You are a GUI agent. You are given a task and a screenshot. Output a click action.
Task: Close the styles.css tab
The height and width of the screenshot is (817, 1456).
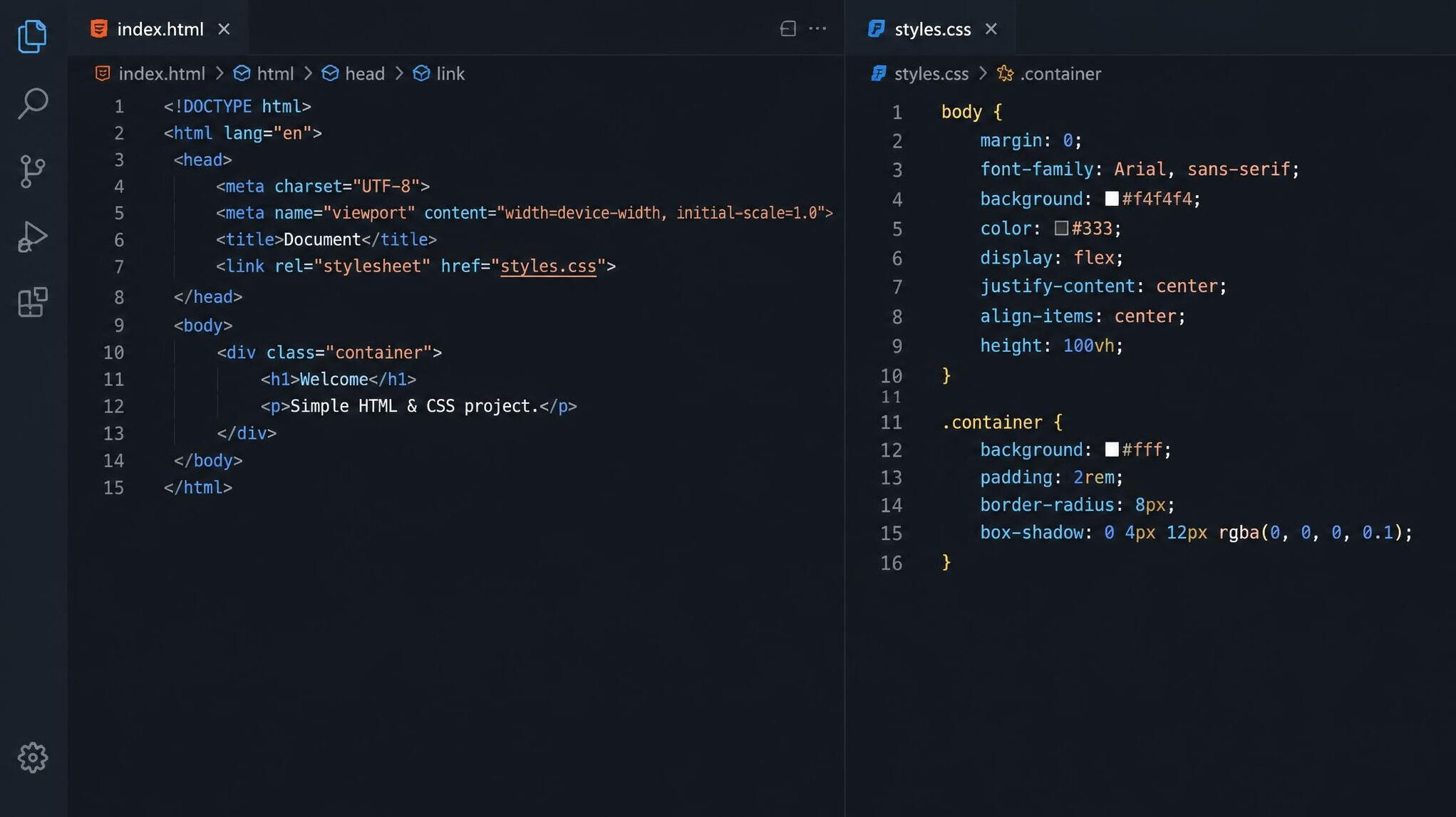coord(991,28)
